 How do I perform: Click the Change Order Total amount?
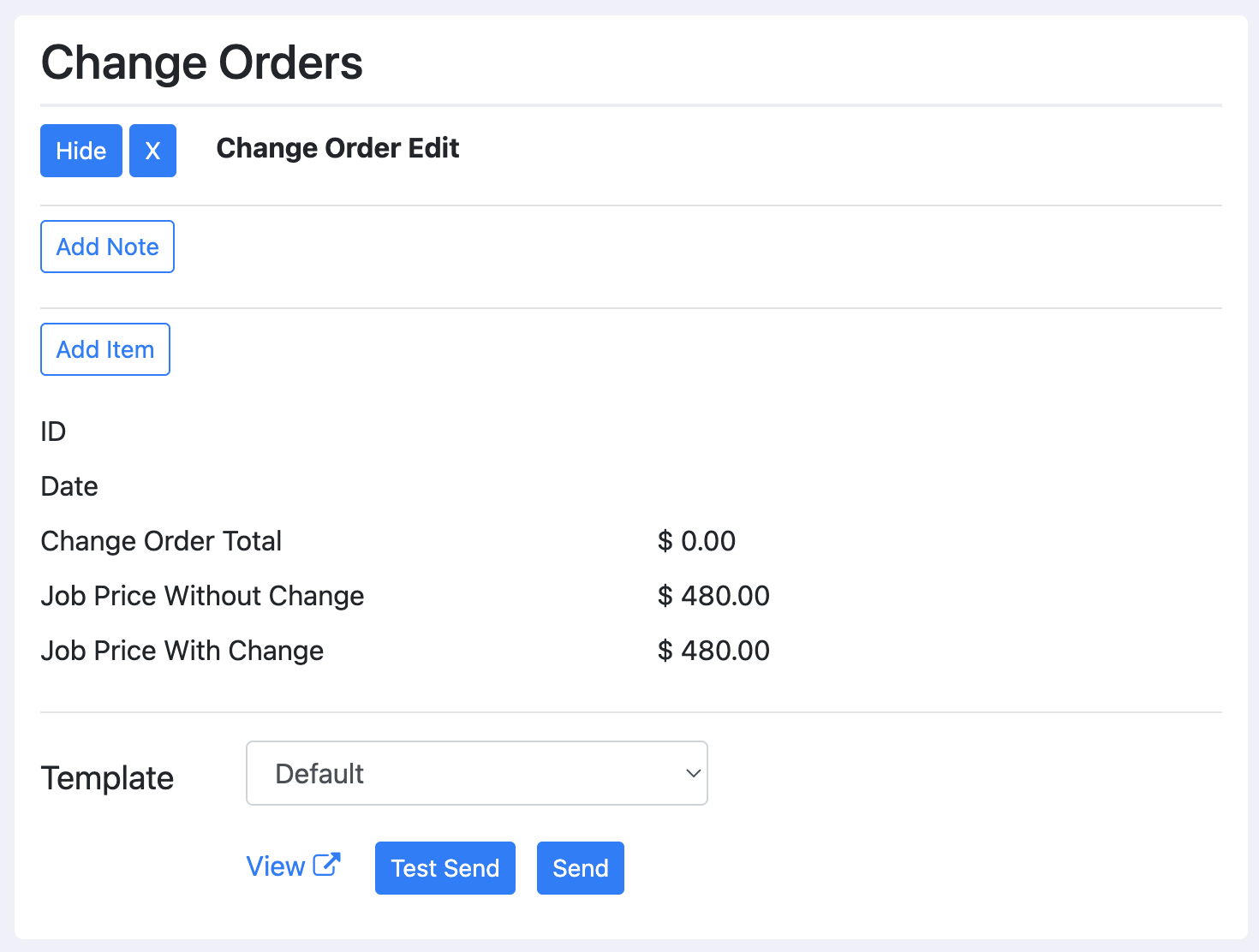point(695,540)
